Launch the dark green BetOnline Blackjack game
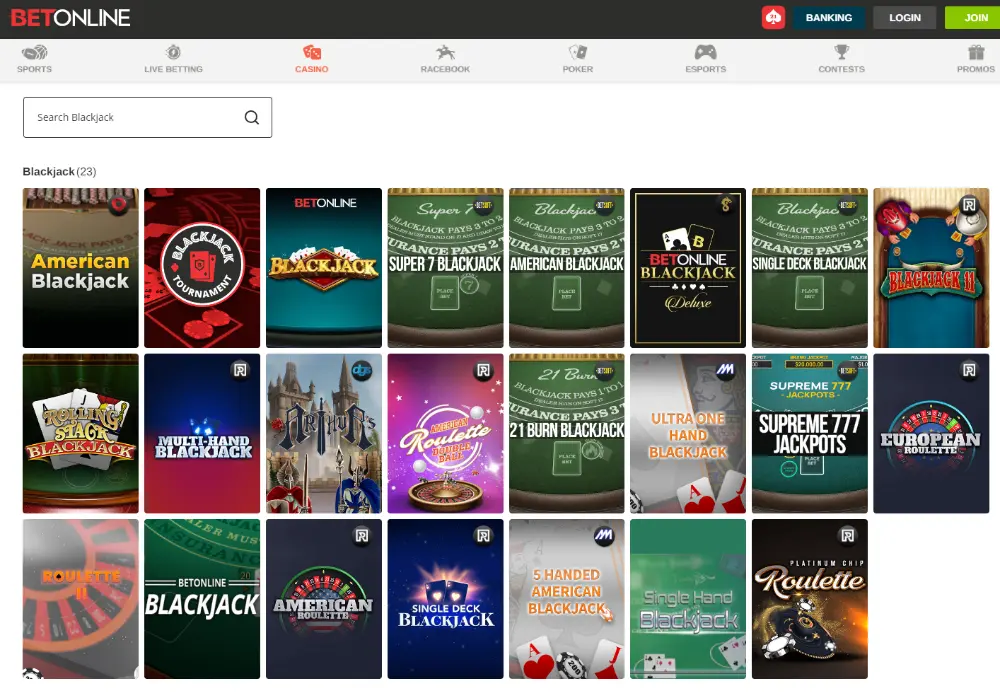 [202, 599]
